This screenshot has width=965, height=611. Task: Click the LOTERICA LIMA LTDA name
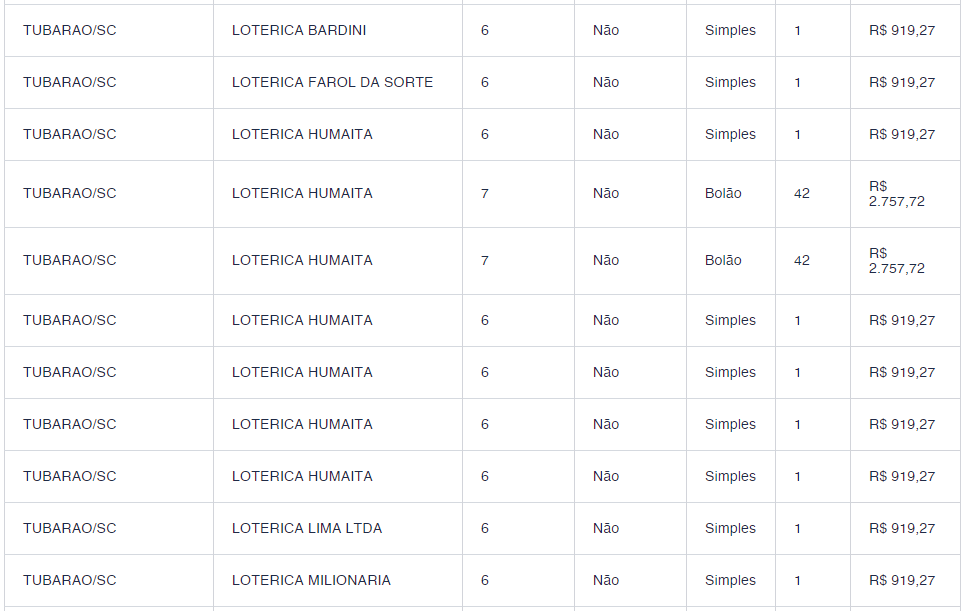[x=307, y=529]
